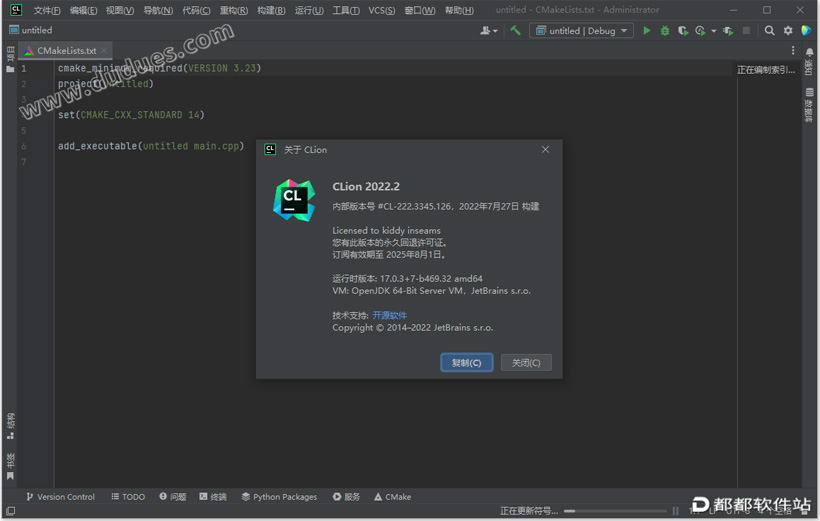Follow the 开源软件 support link
The height and width of the screenshot is (521, 820).
(389, 315)
